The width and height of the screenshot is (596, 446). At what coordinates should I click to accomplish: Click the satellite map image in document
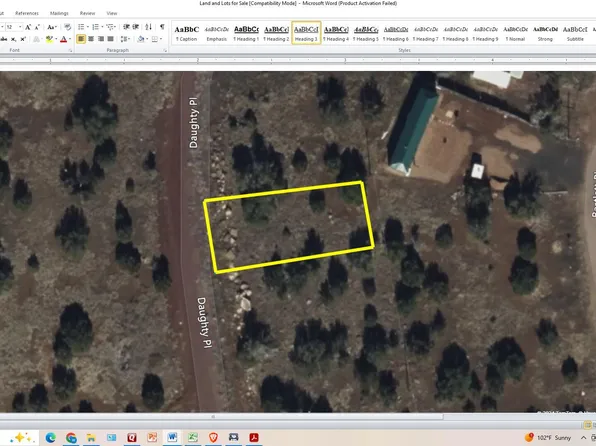298,242
